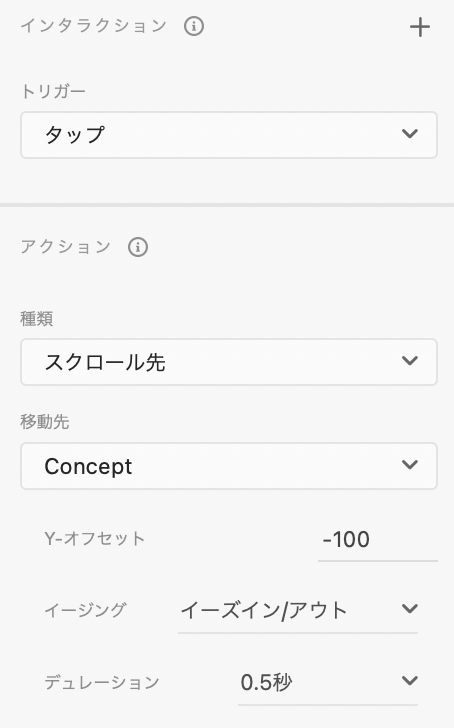
Task: Click the デュレーション label
Action: [102, 682]
